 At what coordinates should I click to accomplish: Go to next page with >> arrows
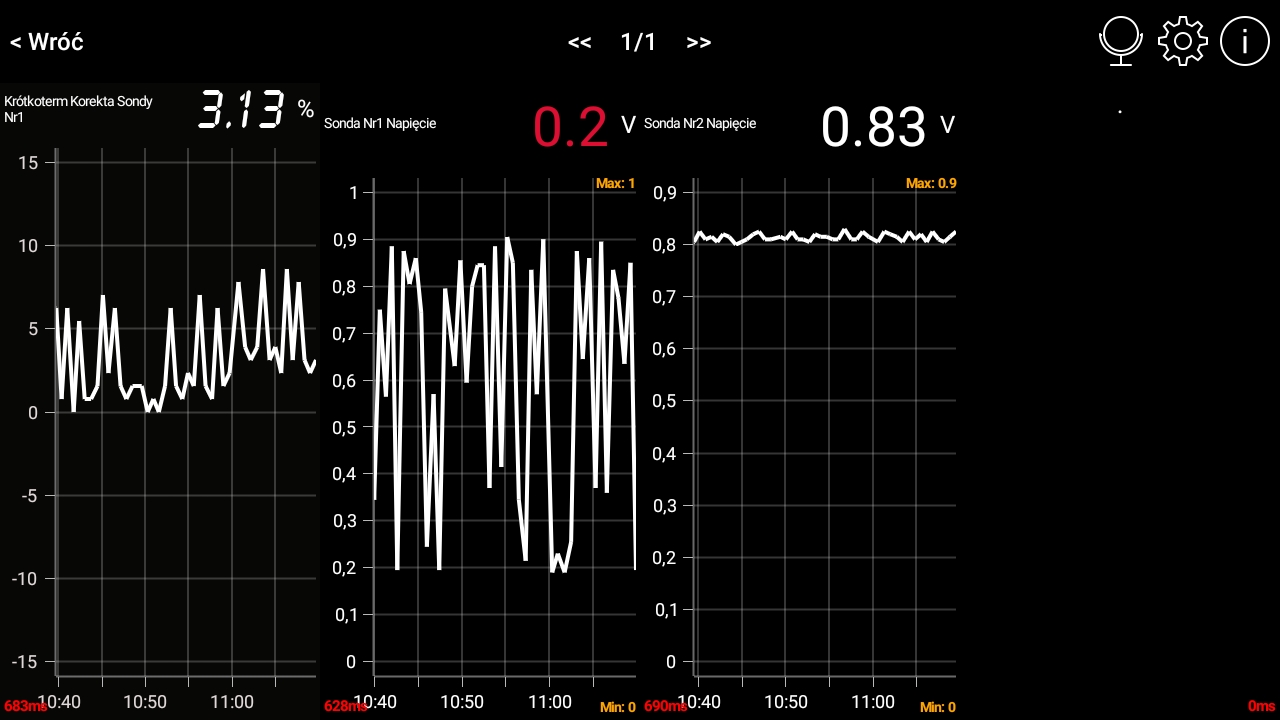(699, 42)
